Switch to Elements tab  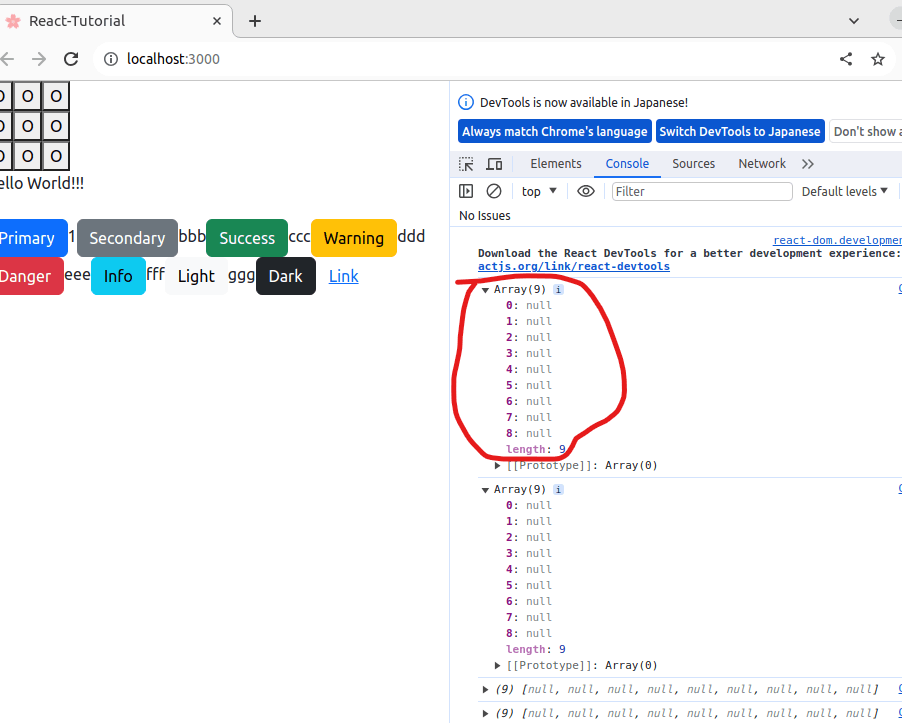point(556,164)
